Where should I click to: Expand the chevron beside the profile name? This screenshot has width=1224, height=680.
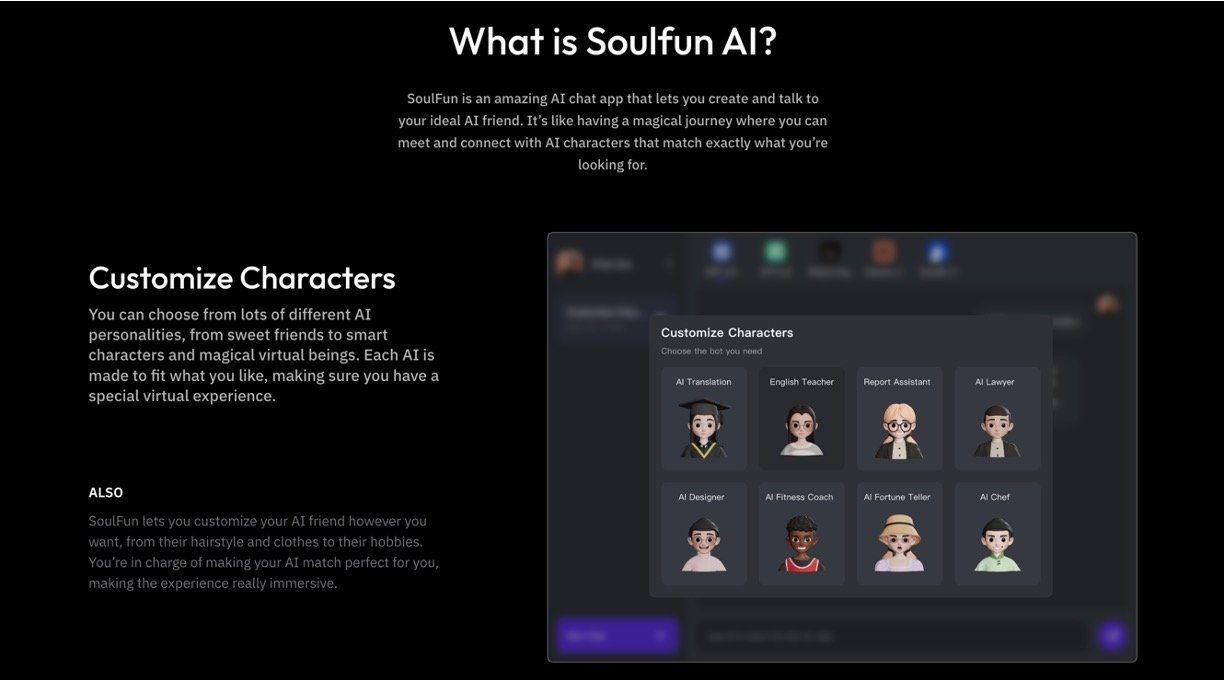[669, 264]
